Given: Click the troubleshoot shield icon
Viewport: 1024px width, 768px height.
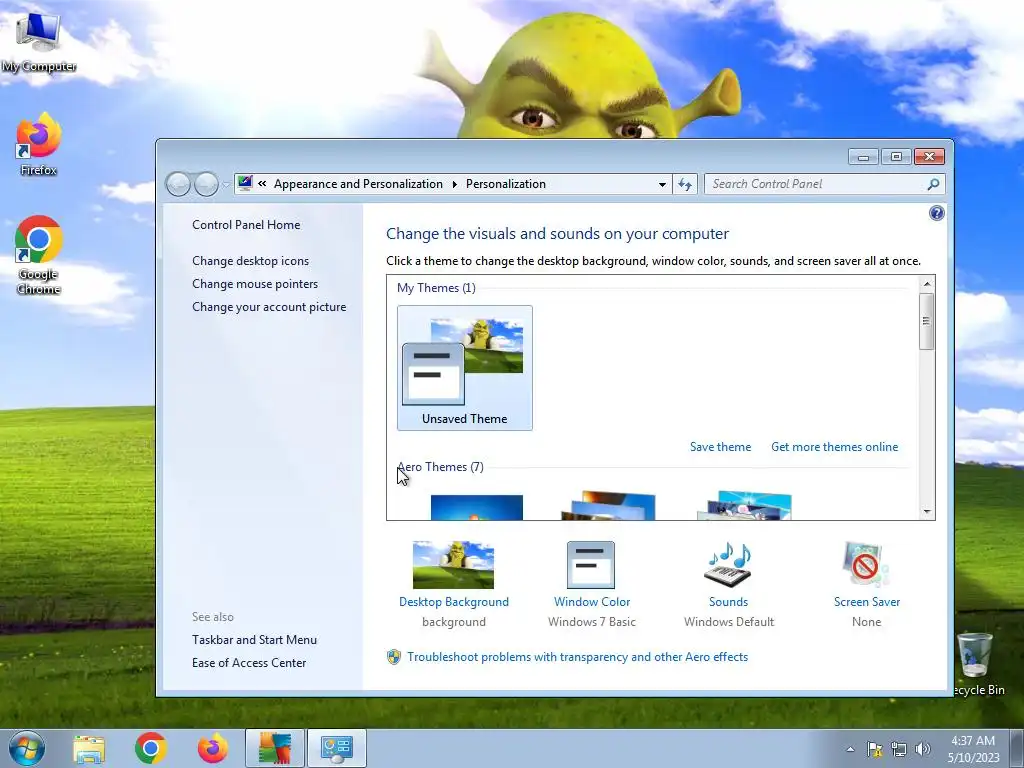Looking at the screenshot, I should [394, 657].
